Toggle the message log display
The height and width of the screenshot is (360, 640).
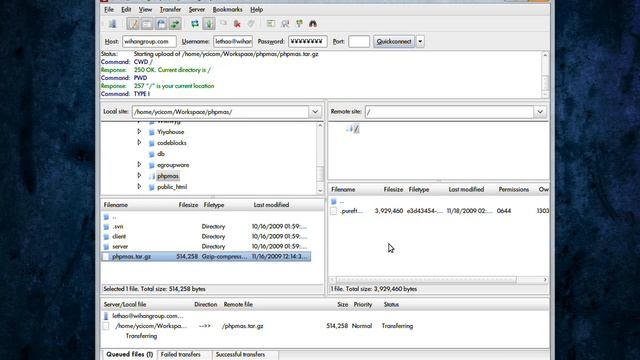(x=133, y=24)
